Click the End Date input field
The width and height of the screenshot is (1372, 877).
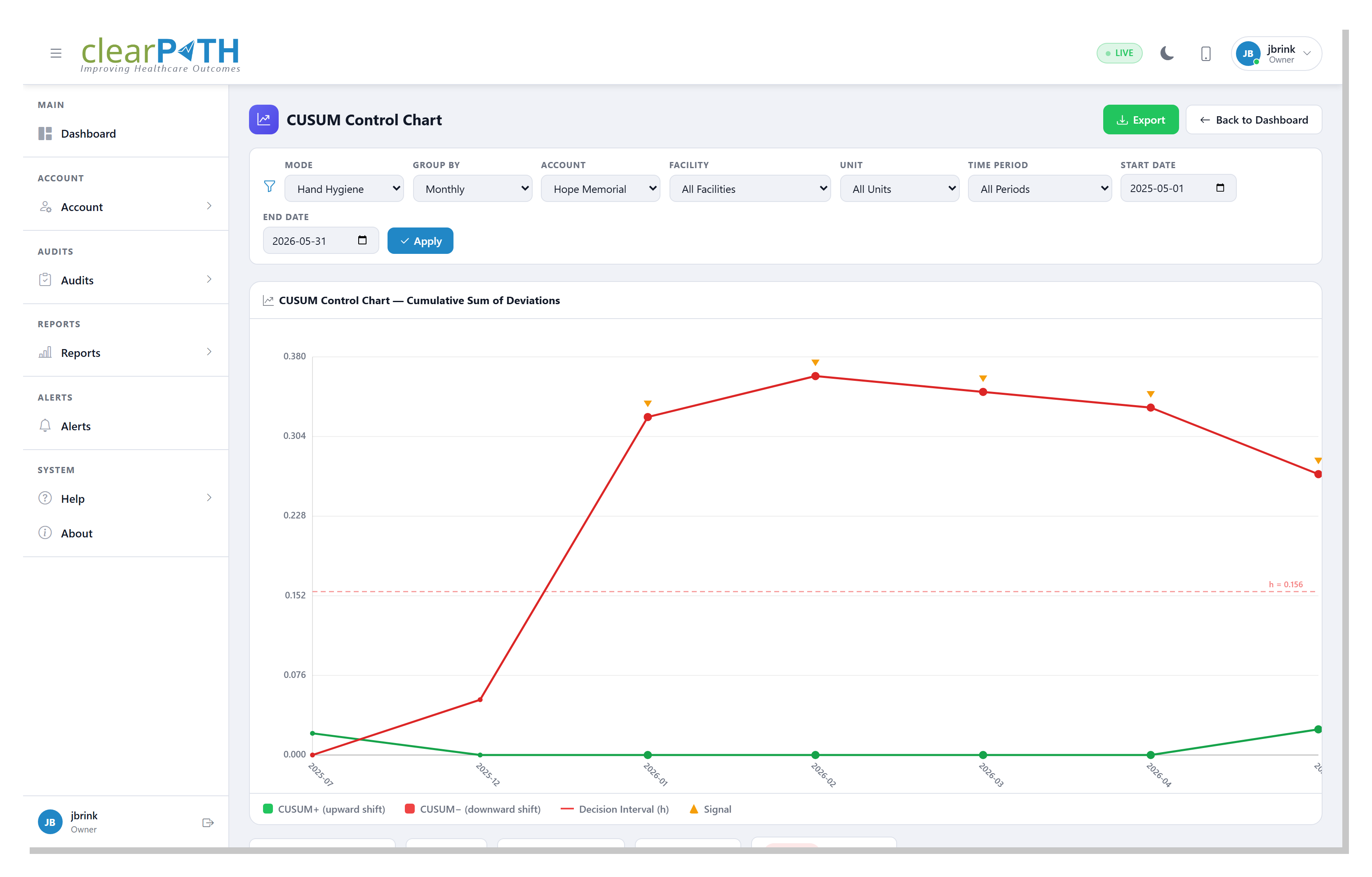pyautogui.click(x=321, y=240)
